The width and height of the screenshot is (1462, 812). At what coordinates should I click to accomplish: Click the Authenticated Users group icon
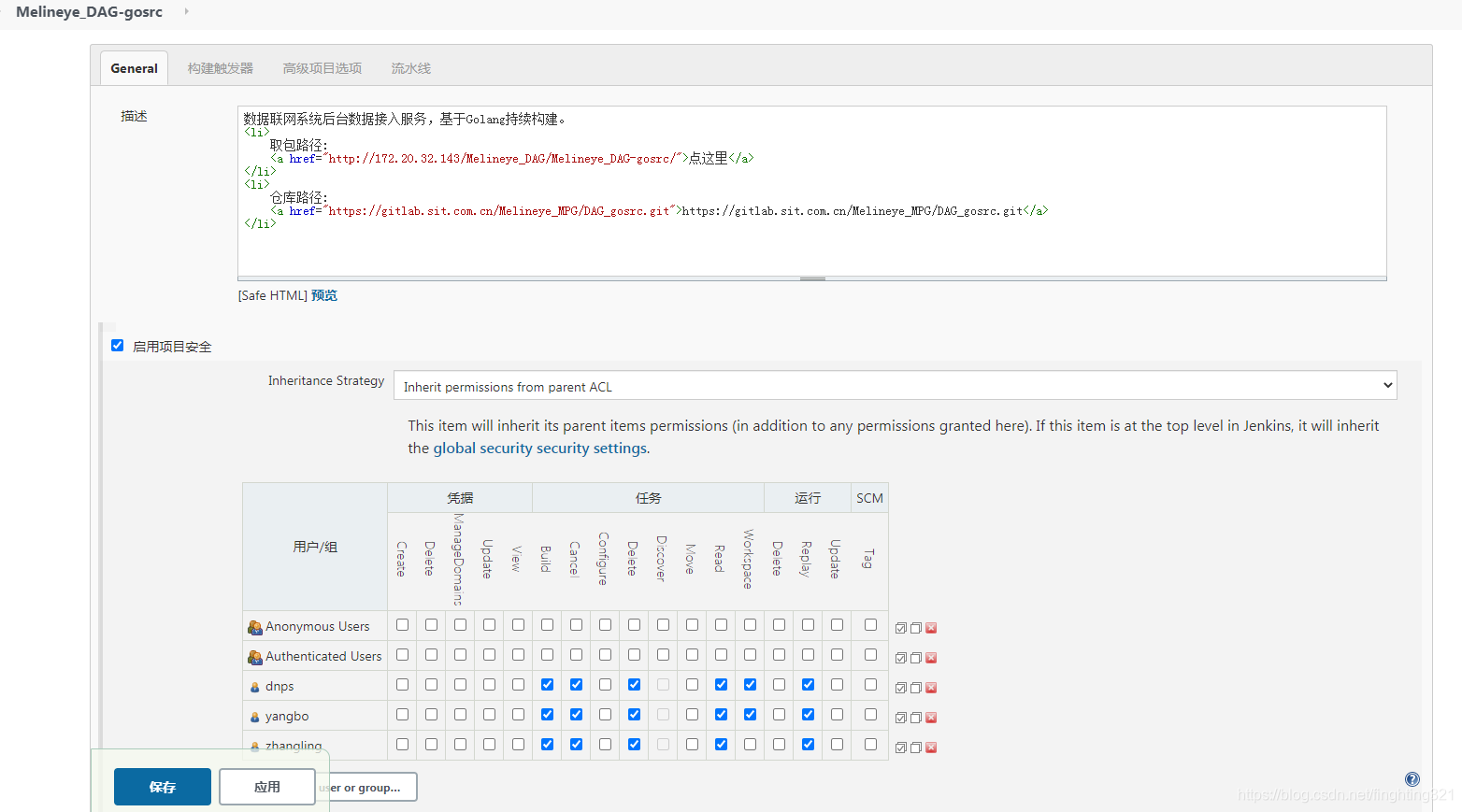point(254,657)
